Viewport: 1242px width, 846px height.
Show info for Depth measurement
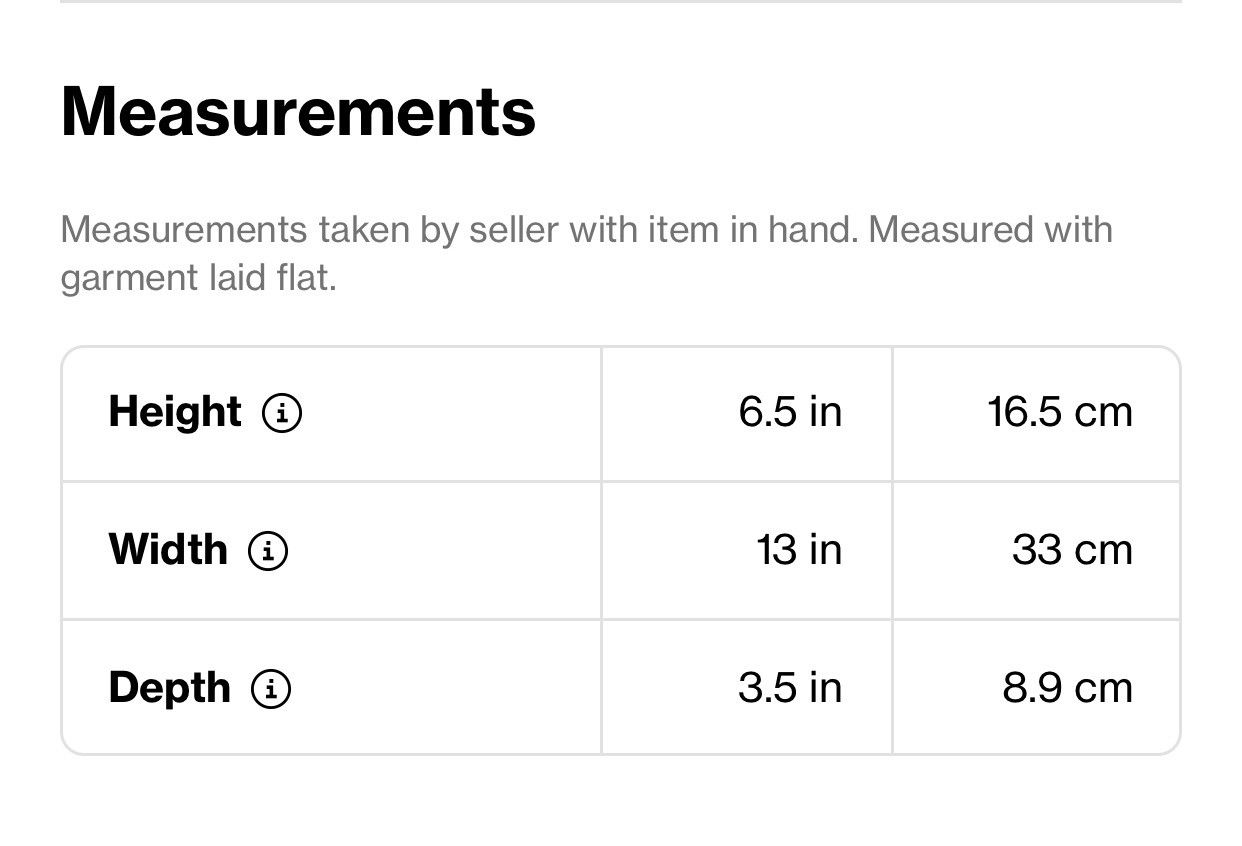271,688
